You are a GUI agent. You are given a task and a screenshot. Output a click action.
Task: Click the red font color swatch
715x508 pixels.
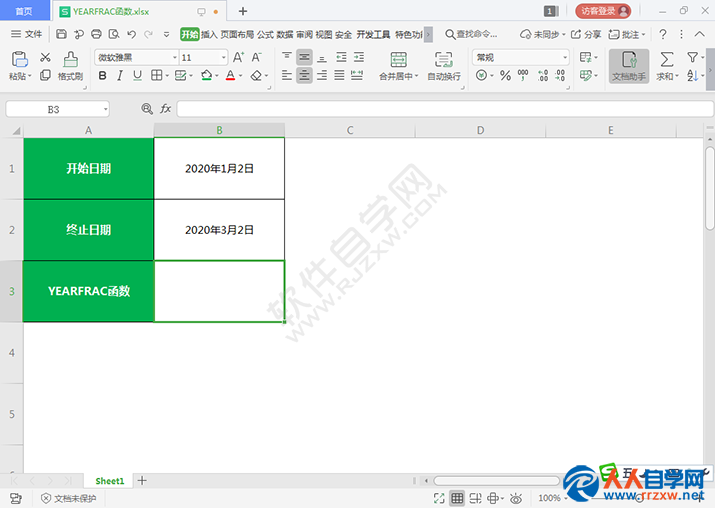tap(231, 75)
